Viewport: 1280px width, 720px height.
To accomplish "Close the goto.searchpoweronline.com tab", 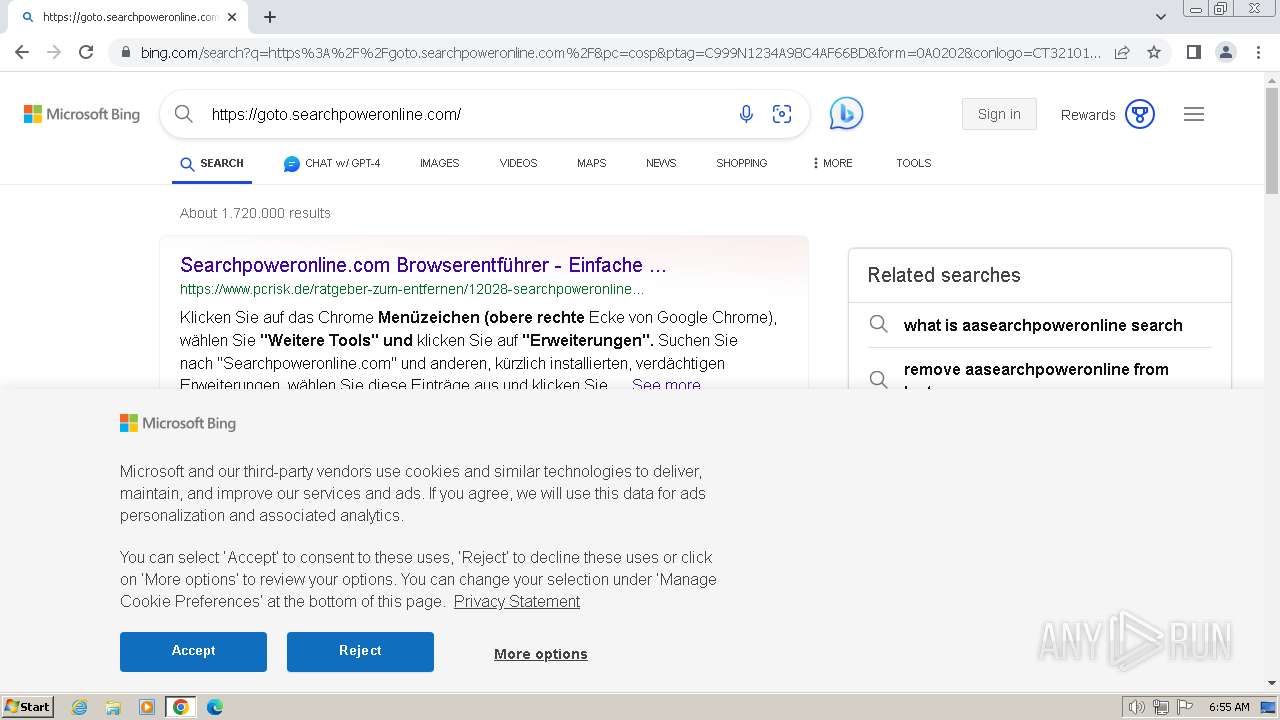I will [x=232, y=17].
